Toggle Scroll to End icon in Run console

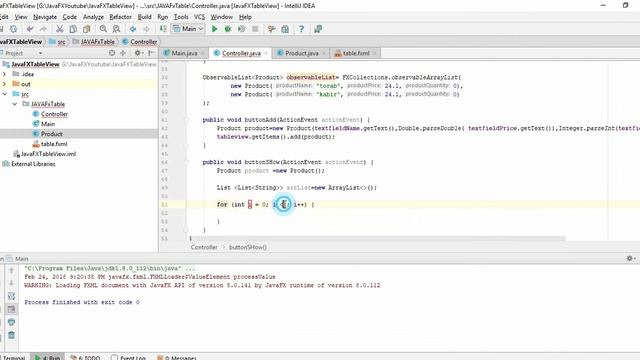point(11,309)
